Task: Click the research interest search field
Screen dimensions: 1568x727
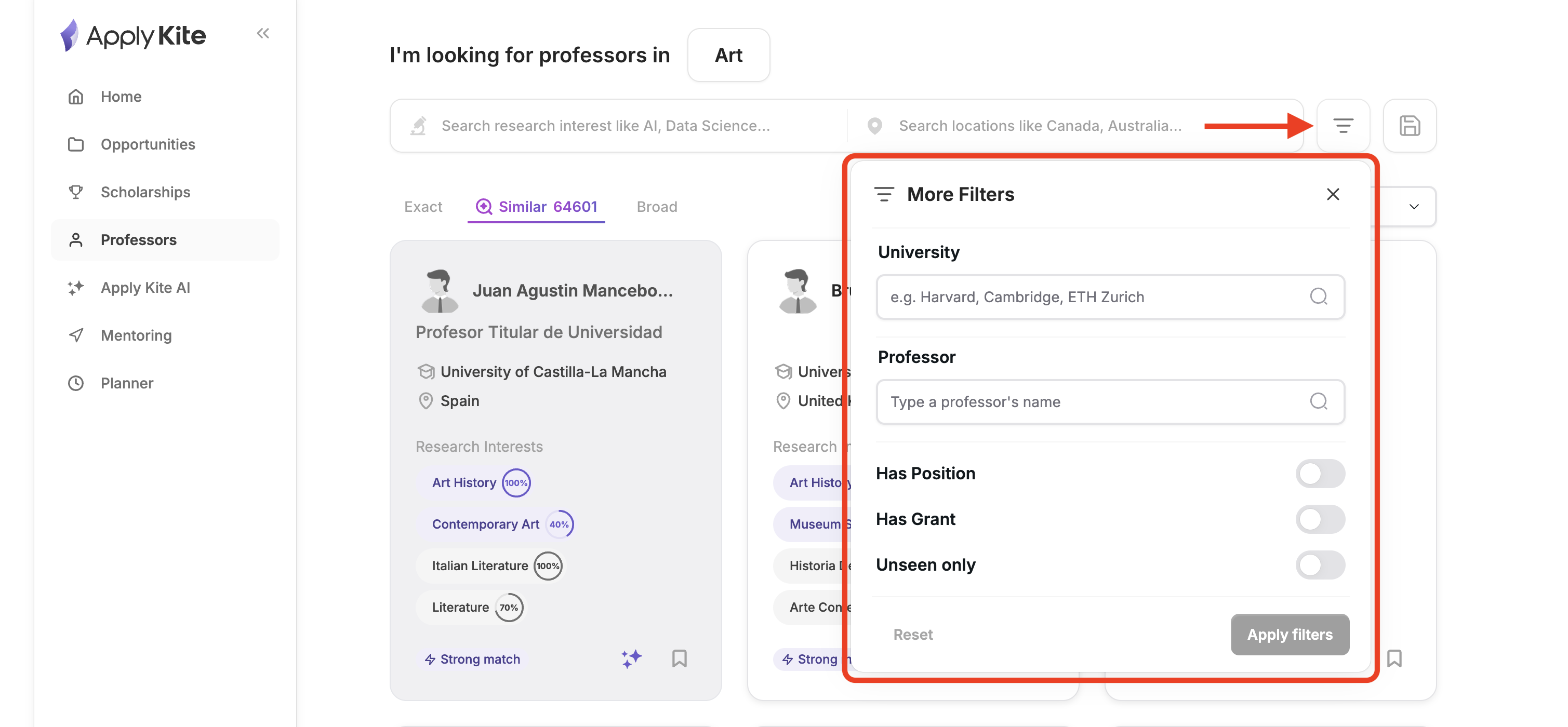Action: [605, 126]
